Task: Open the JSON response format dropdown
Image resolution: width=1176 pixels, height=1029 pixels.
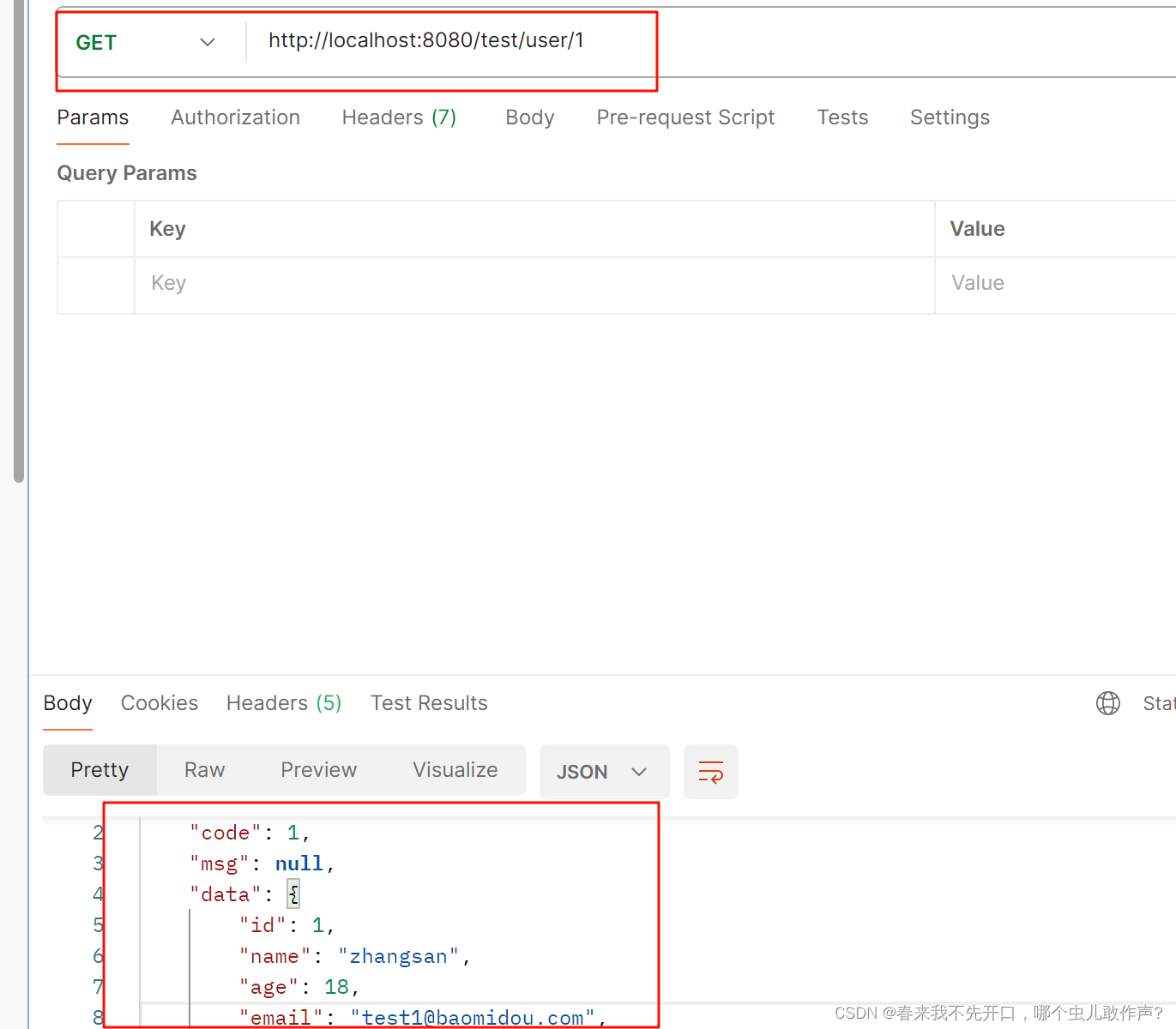Action: coord(604,771)
